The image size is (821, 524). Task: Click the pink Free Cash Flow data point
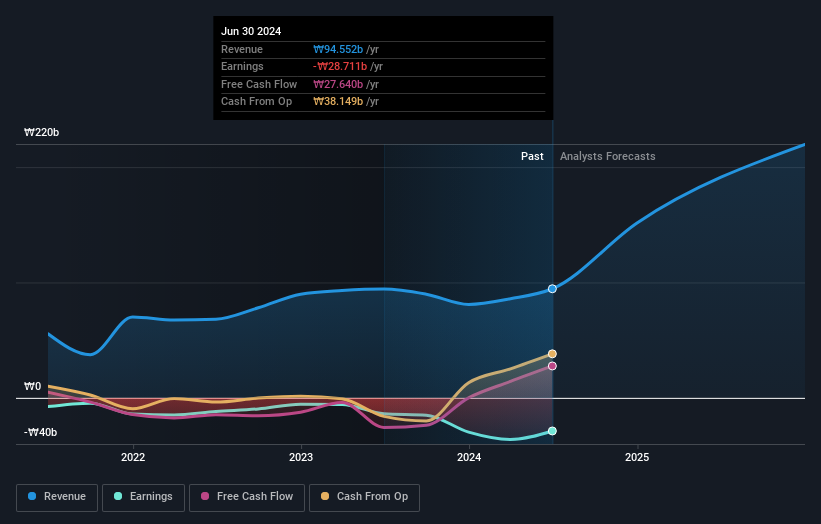coord(552,366)
